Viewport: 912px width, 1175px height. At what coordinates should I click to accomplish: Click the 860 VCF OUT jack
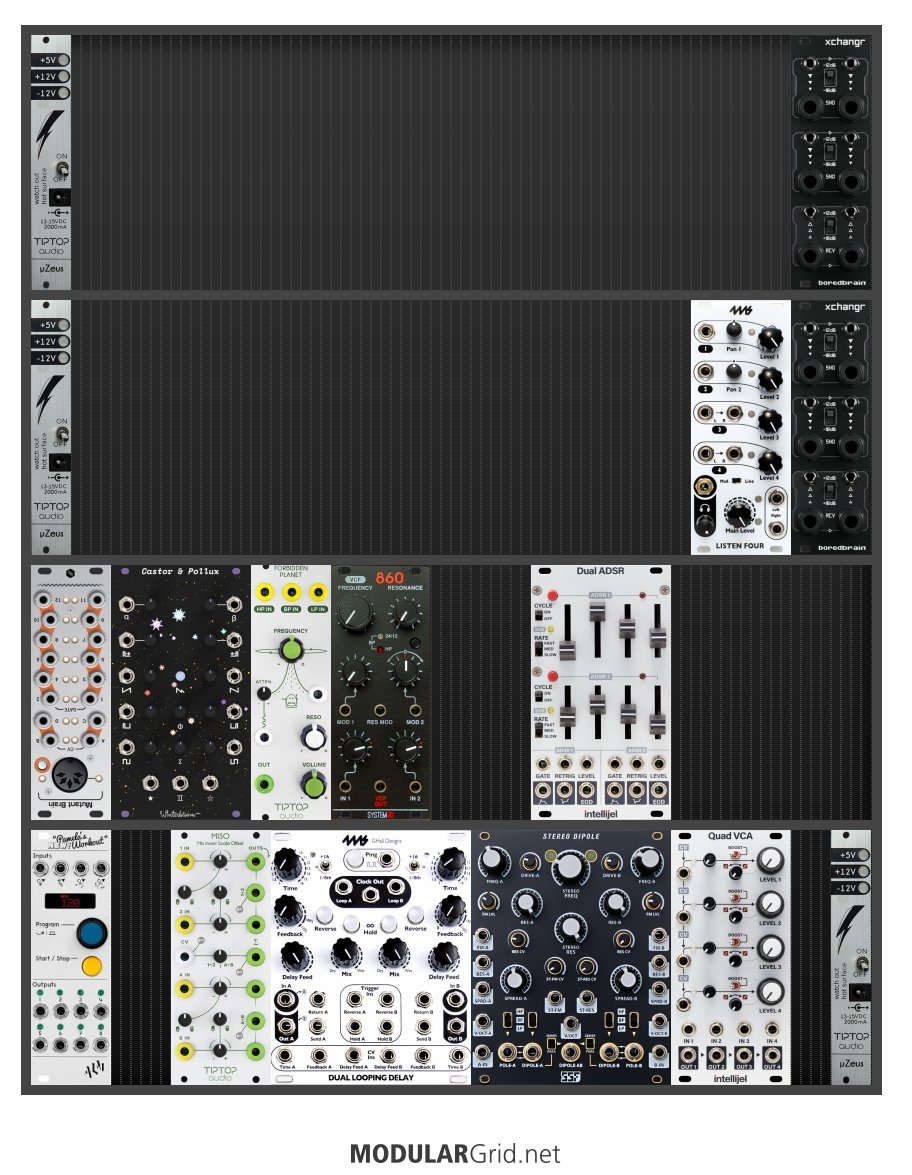pos(380,787)
